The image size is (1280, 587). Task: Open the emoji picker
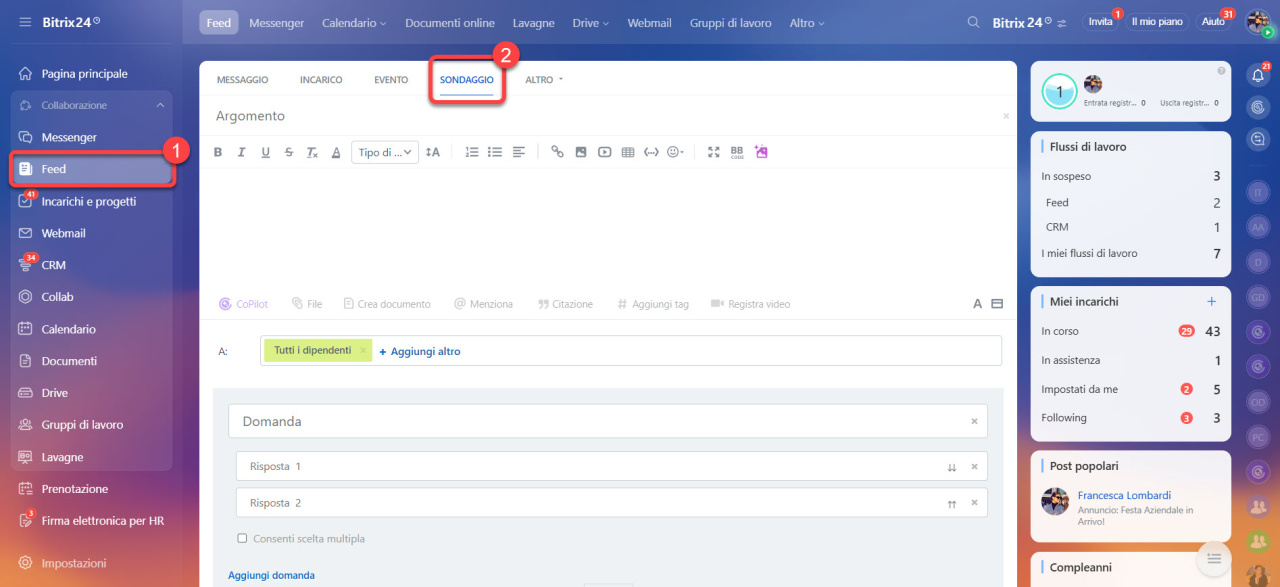coord(675,152)
